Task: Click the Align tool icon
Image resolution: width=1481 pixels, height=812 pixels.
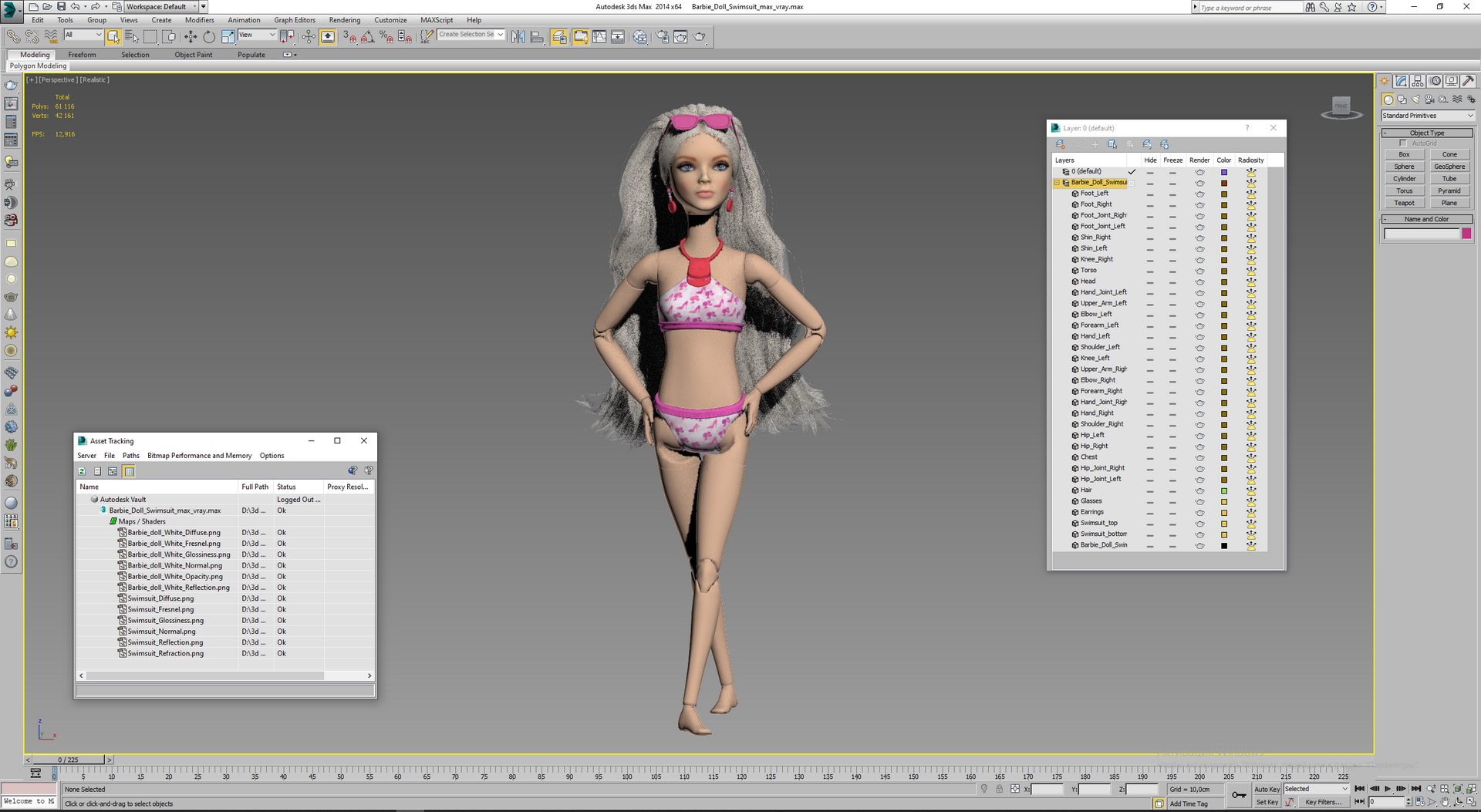Action: click(537, 36)
